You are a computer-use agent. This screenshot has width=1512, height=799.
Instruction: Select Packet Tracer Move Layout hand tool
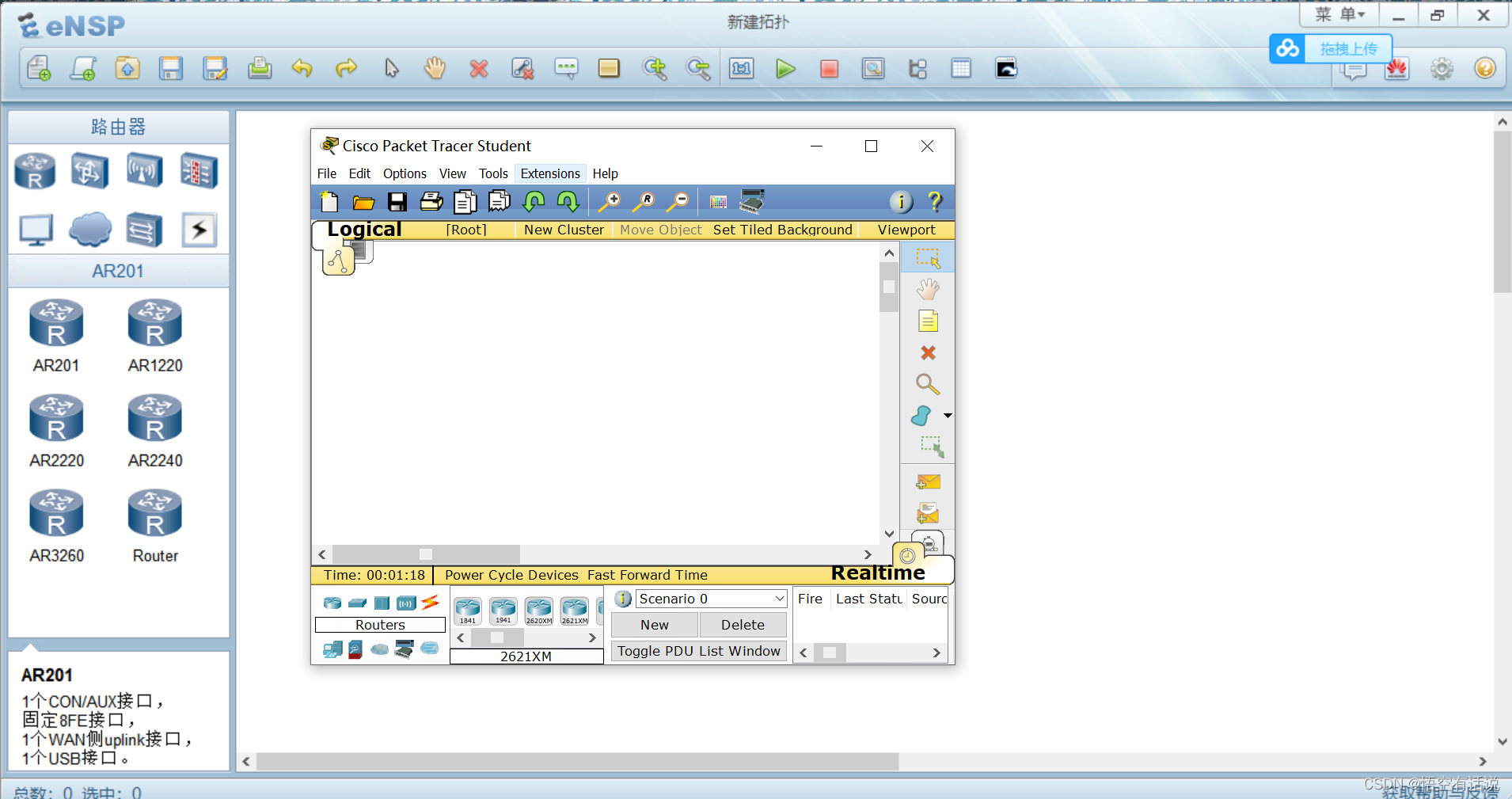pos(928,289)
